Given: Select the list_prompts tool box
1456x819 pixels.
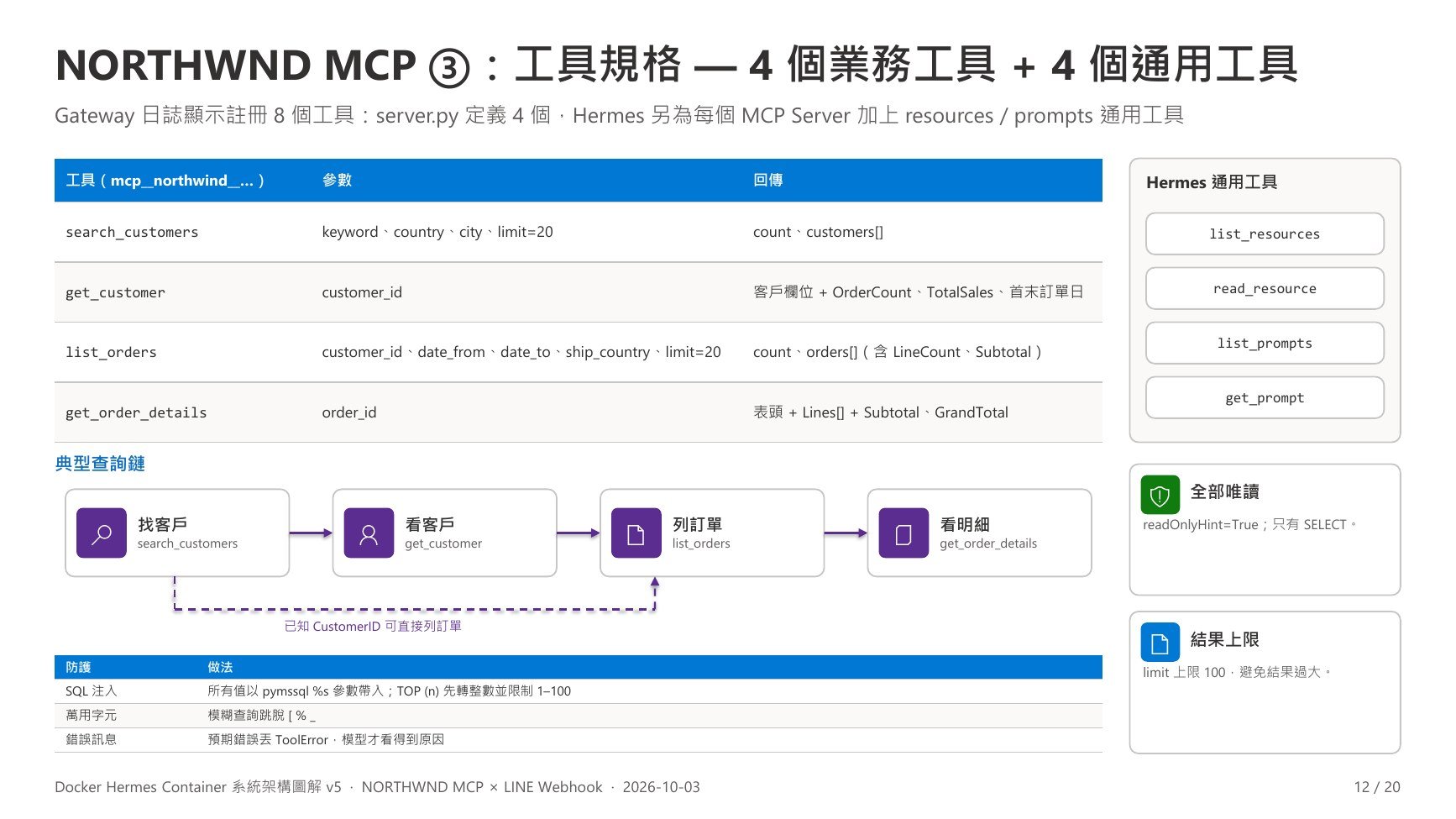Looking at the screenshot, I should tap(1265, 344).
